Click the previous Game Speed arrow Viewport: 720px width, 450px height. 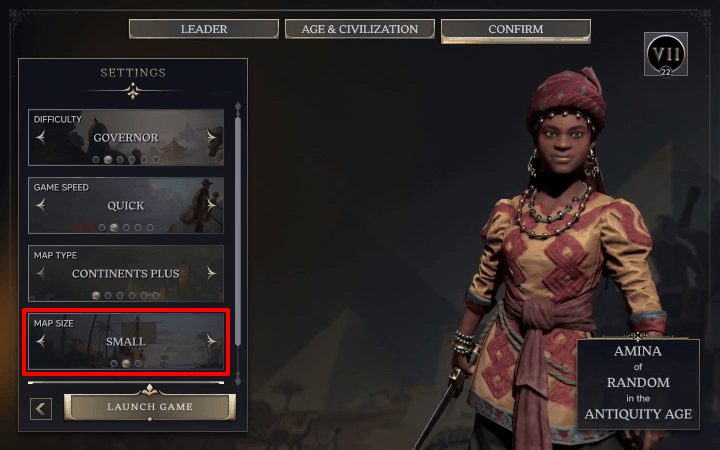(x=41, y=205)
